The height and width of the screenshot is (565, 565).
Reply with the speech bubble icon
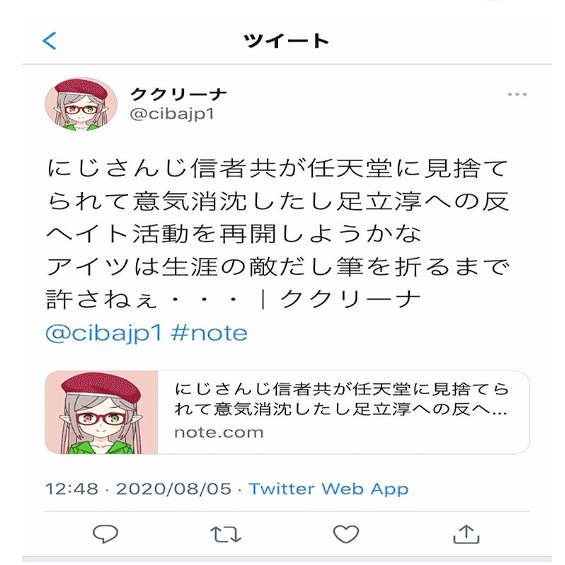(x=105, y=534)
